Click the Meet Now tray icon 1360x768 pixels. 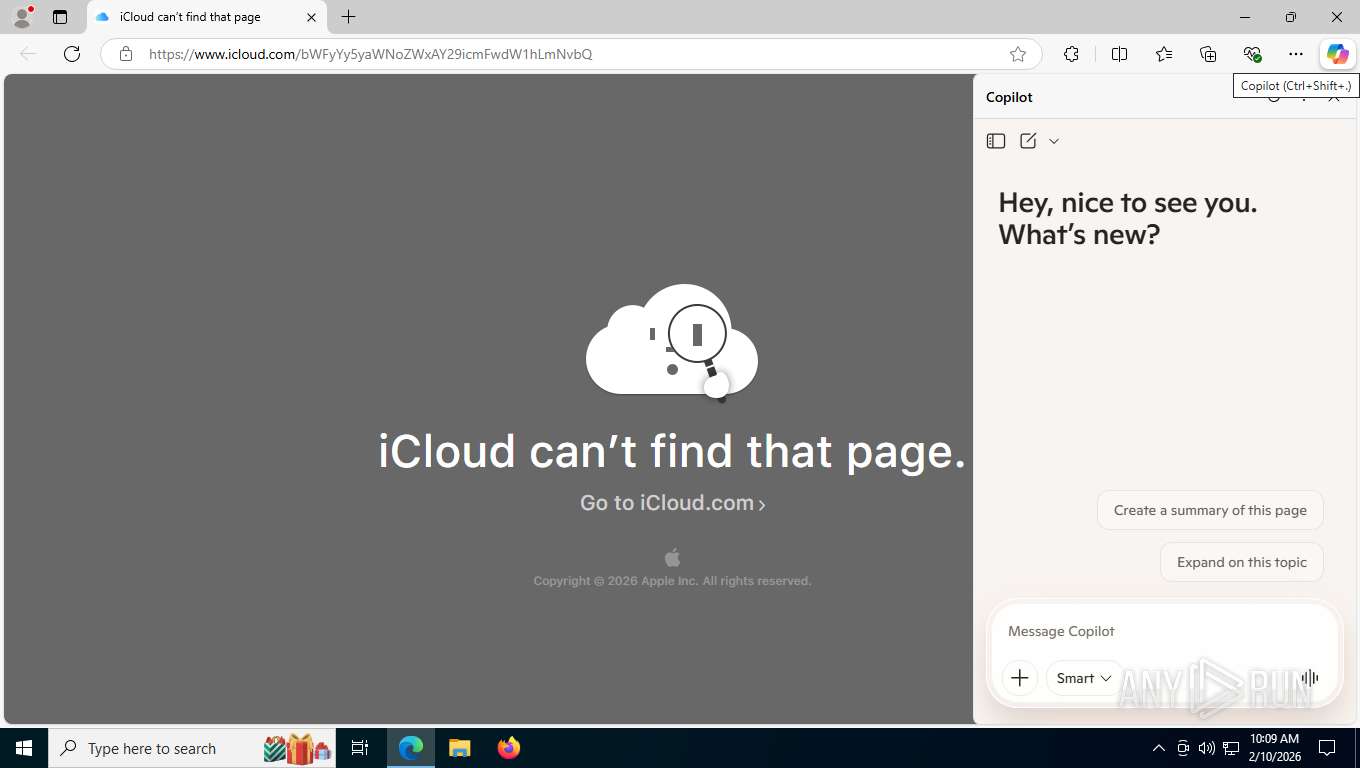[x=1183, y=748]
